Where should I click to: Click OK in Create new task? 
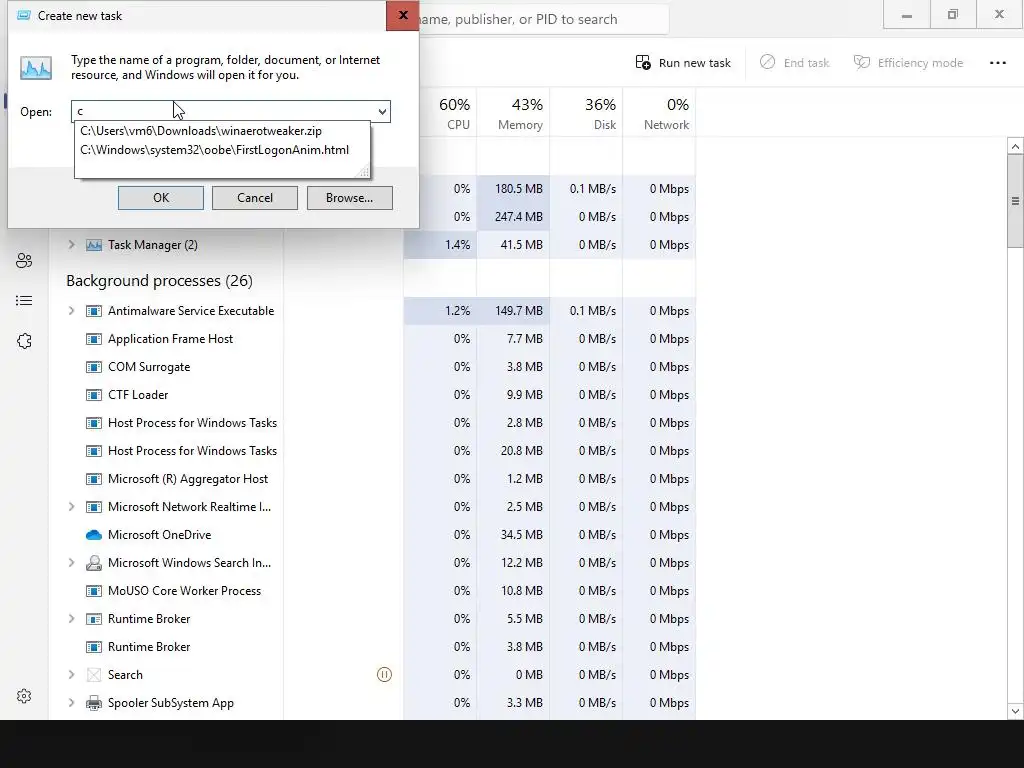pyautogui.click(x=161, y=198)
